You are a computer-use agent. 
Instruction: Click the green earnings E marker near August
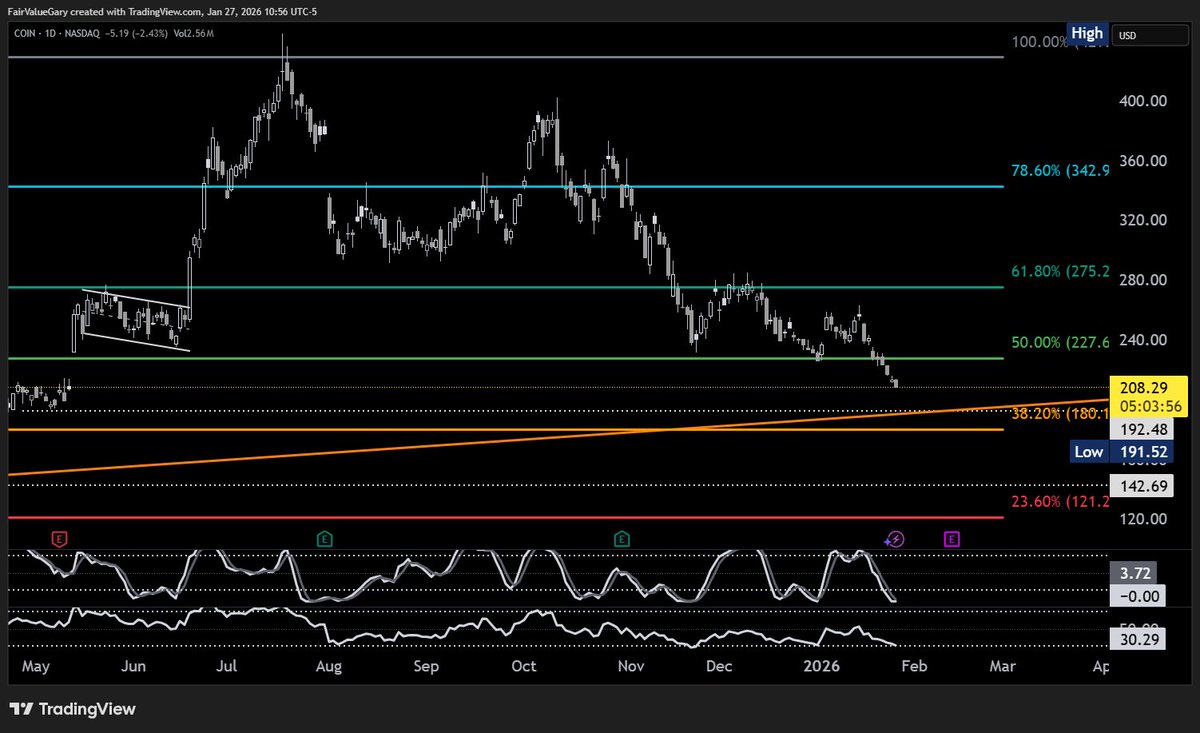pos(325,539)
